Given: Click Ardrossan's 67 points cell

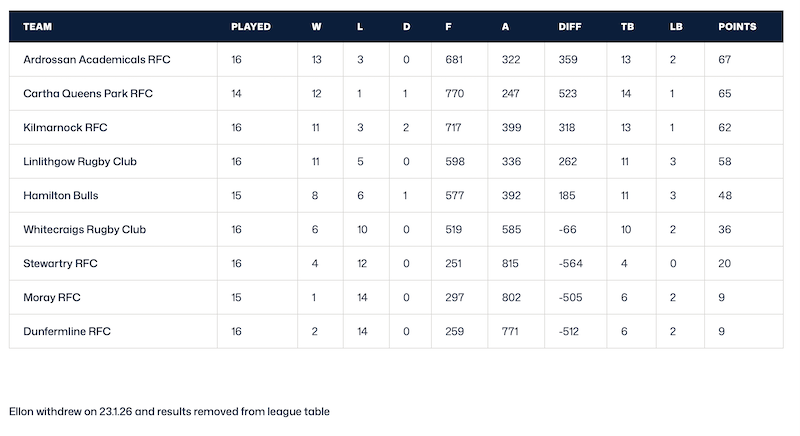Looking at the screenshot, I should click(x=727, y=60).
